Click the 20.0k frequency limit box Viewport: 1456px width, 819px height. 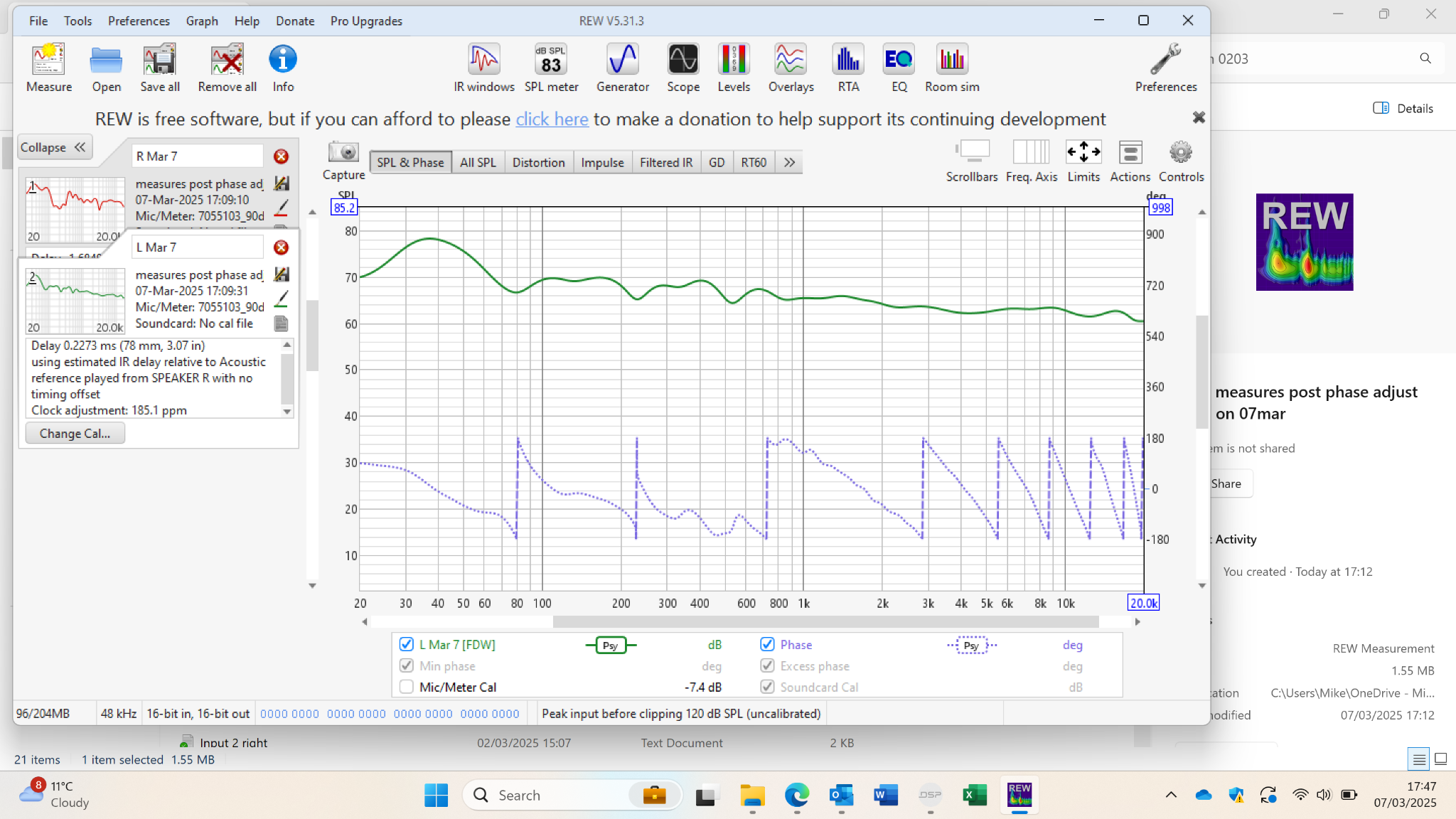[x=1144, y=603]
